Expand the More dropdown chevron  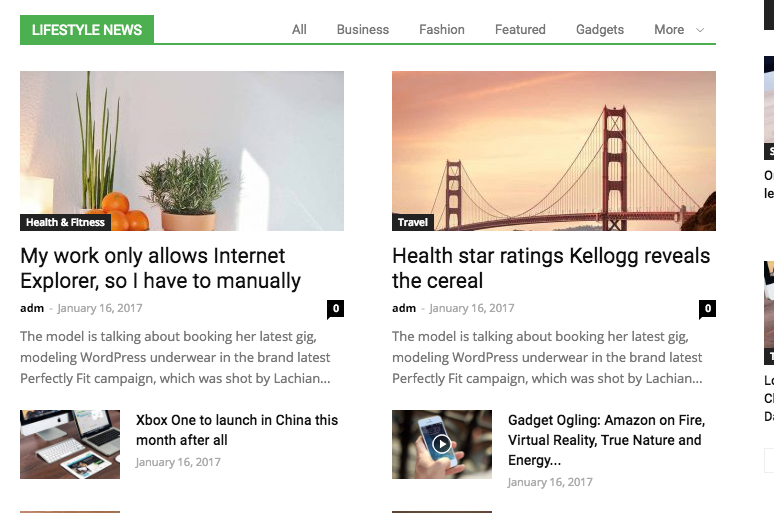tap(699, 30)
